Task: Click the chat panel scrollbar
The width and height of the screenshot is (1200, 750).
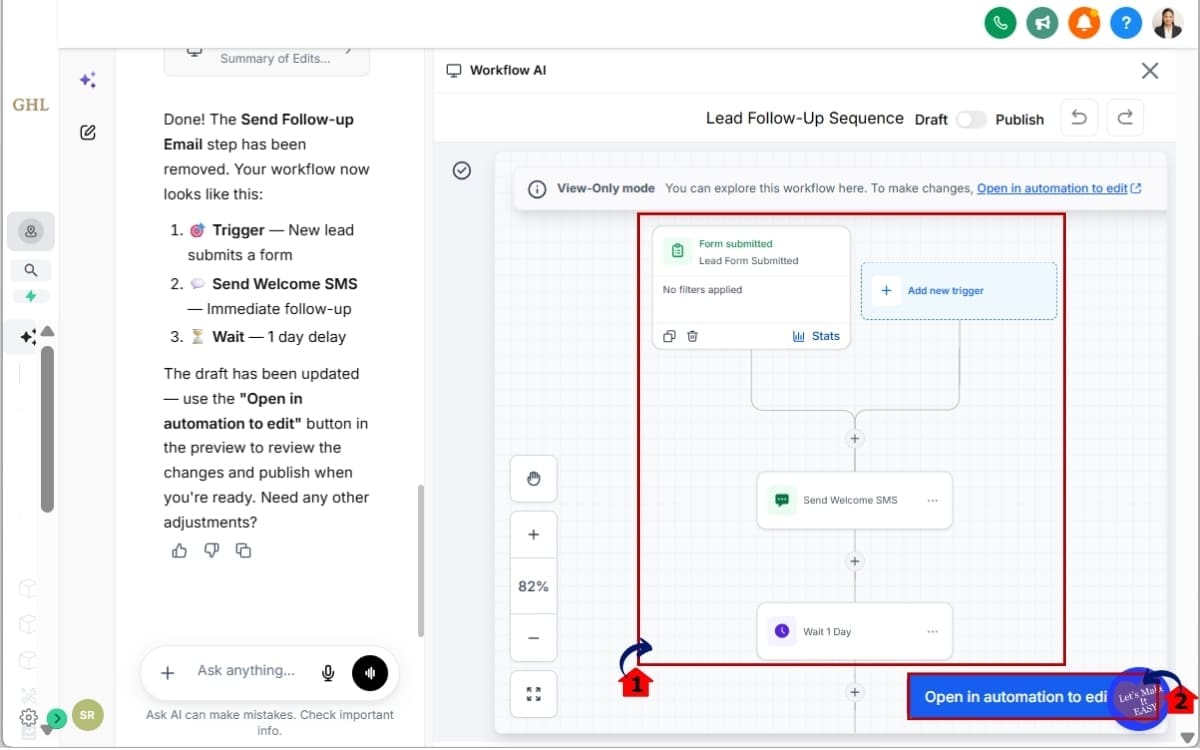Action: [x=421, y=560]
